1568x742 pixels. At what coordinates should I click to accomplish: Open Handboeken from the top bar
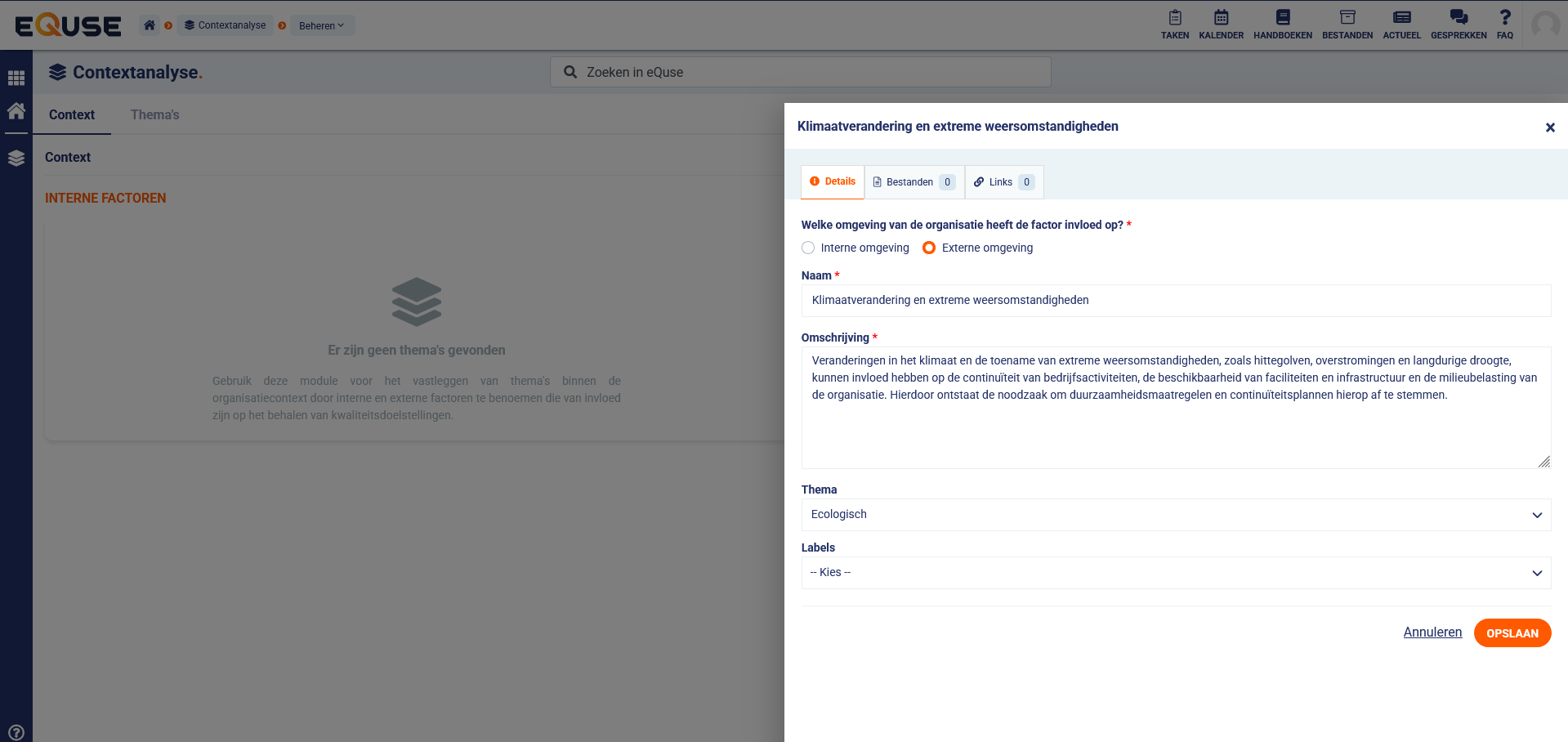[1282, 24]
